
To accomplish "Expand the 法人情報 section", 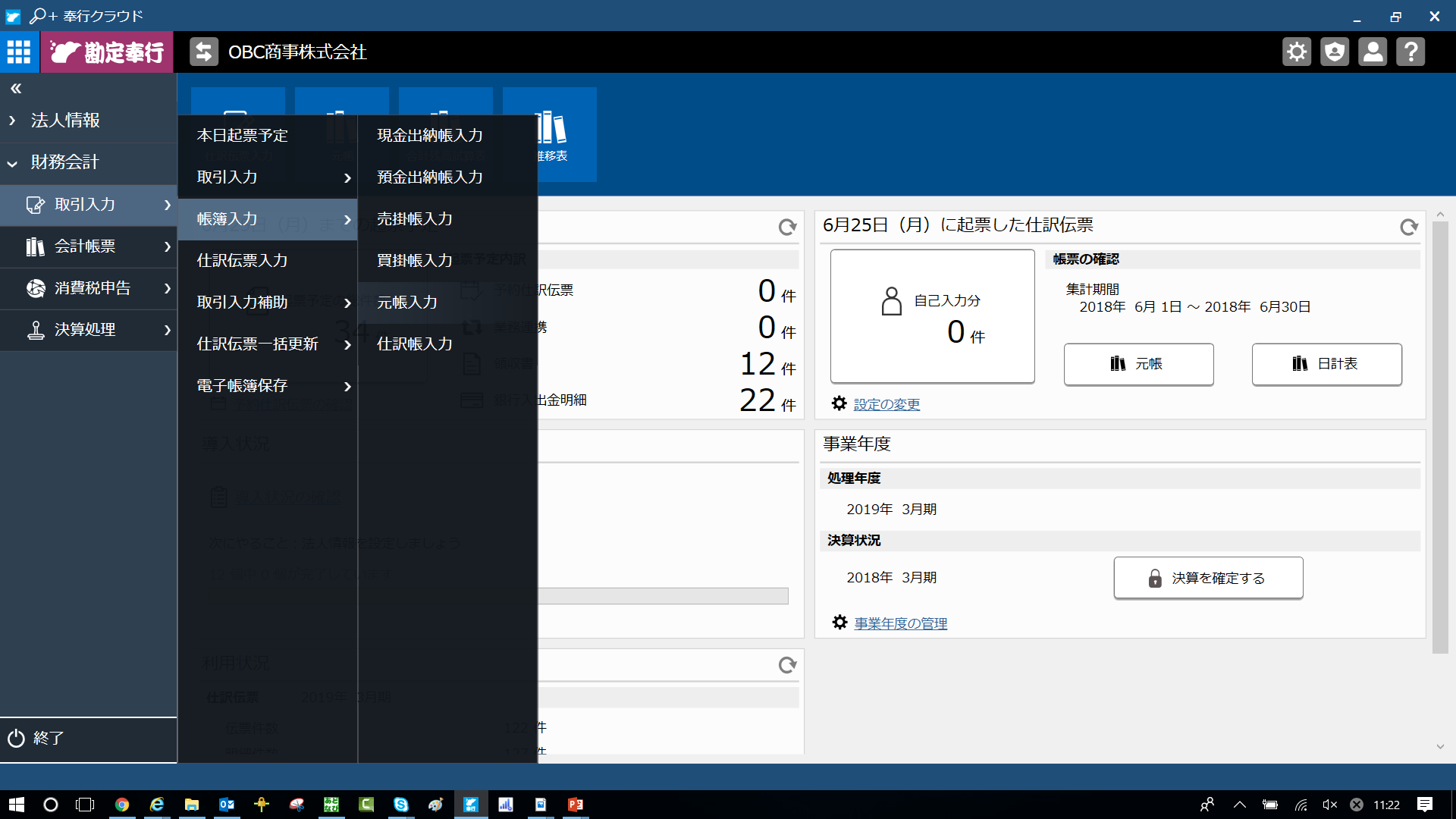I will (x=65, y=120).
